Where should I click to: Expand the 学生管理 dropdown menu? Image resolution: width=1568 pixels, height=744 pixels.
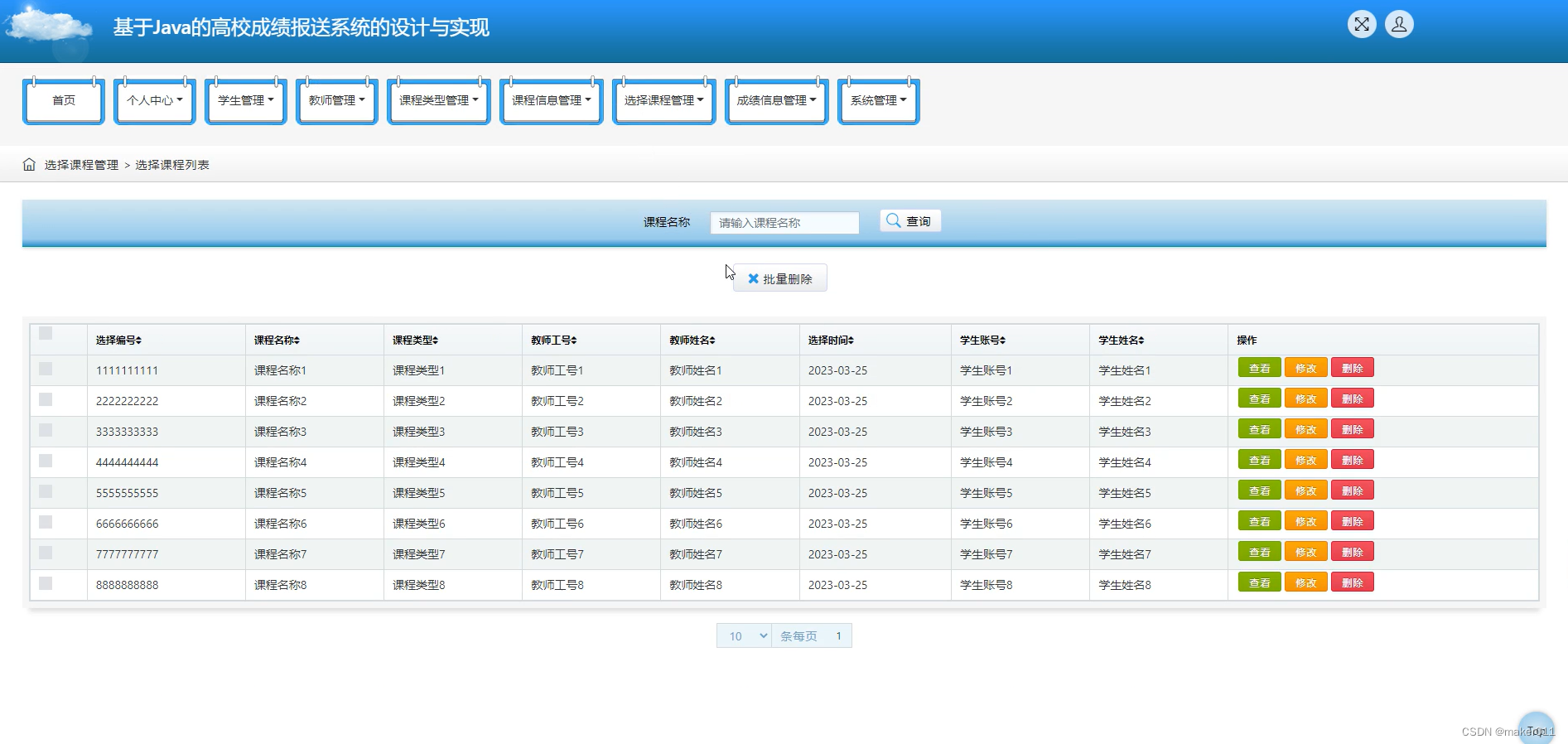[x=246, y=101]
